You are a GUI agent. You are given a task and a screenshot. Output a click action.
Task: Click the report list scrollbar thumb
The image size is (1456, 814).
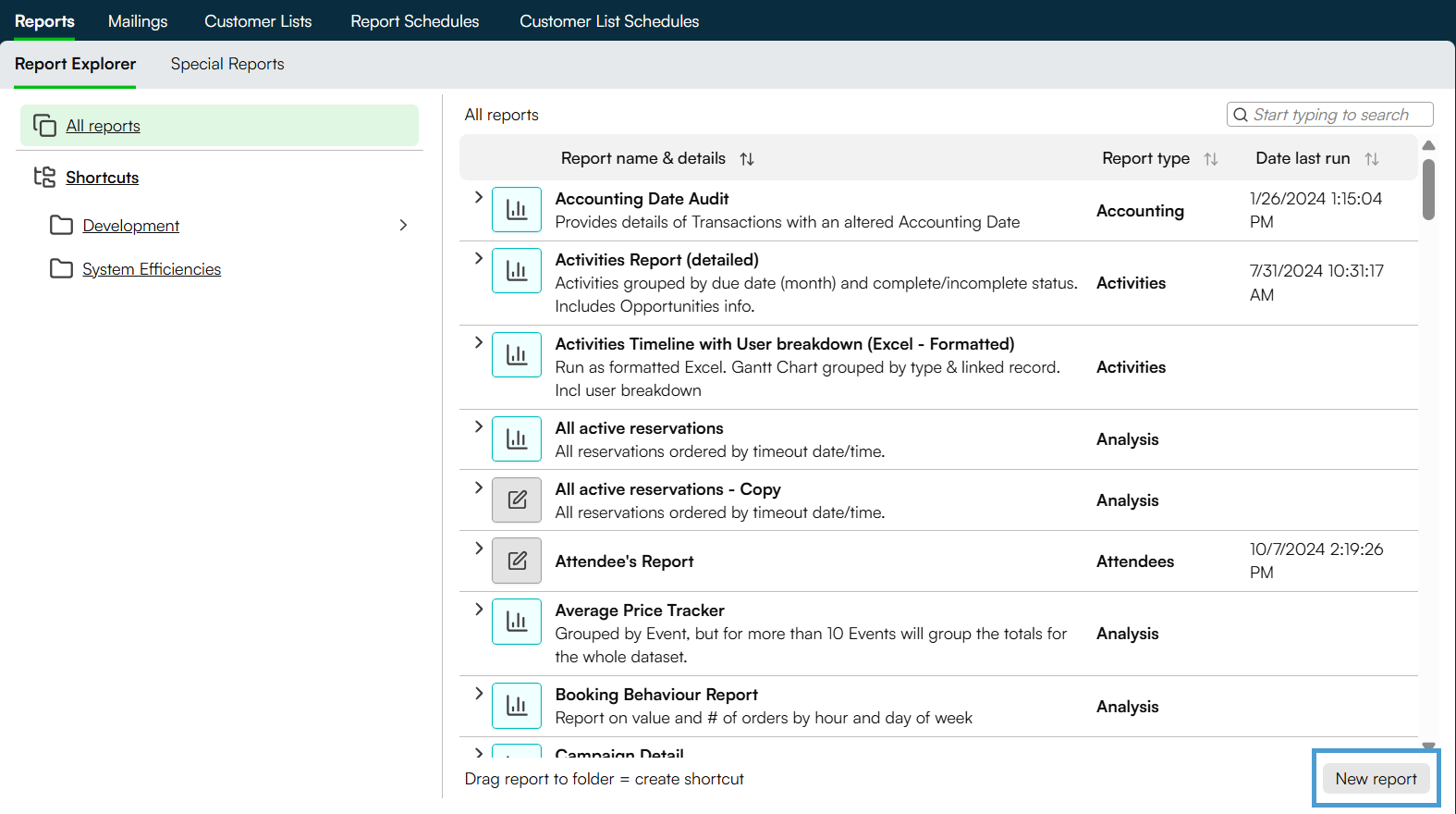(x=1428, y=190)
